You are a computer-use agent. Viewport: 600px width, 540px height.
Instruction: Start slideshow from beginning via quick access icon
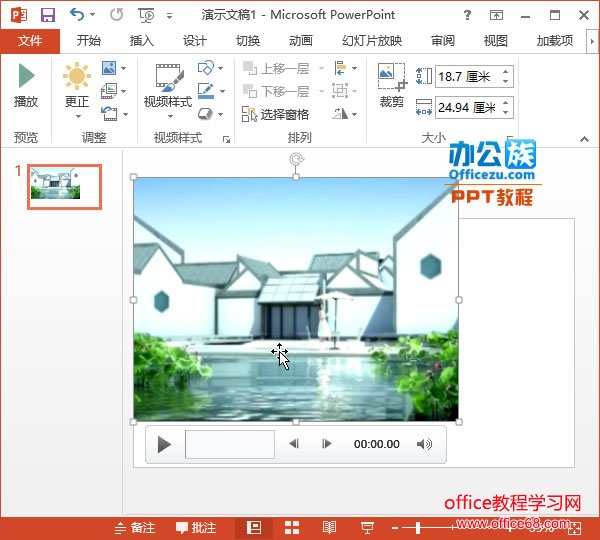(146, 15)
